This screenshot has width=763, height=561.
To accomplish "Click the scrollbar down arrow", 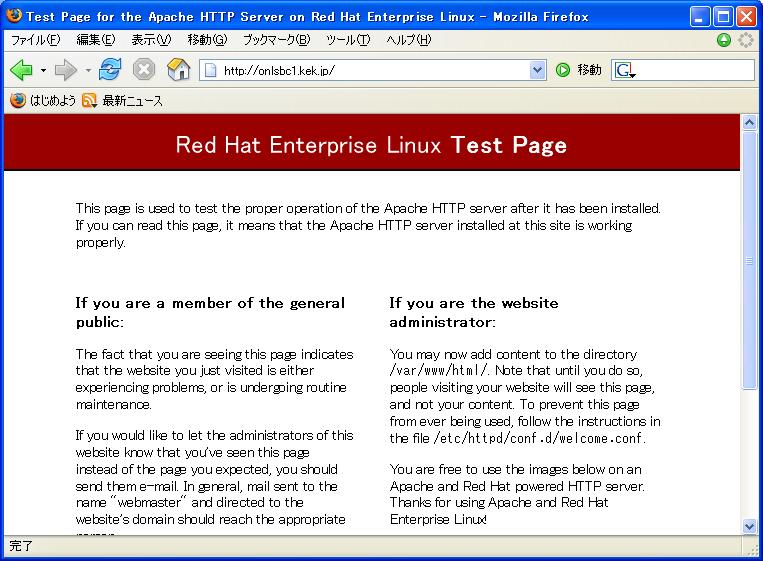I will click(x=749, y=526).
